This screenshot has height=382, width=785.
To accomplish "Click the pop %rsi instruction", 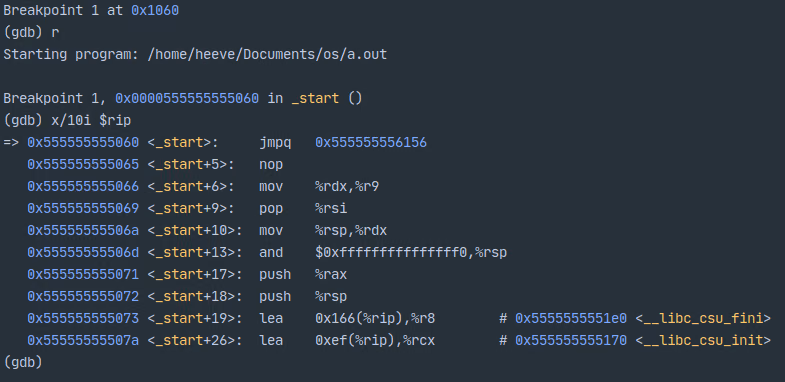I will click(x=303, y=209).
